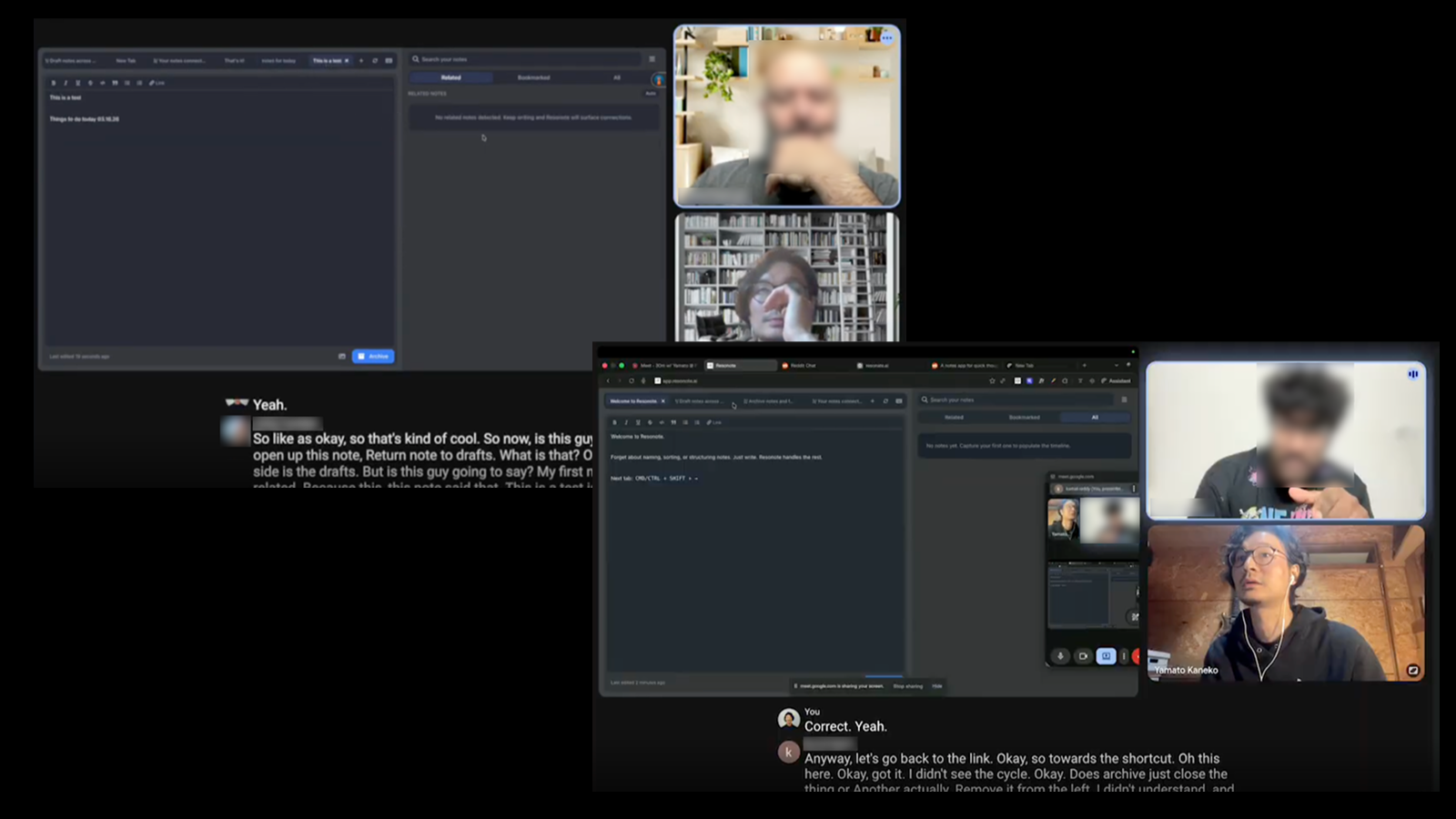The image size is (1456, 819).
Task: Add a new note tab with the plus icon in the lower Resonote app
Action: click(x=872, y=400)
